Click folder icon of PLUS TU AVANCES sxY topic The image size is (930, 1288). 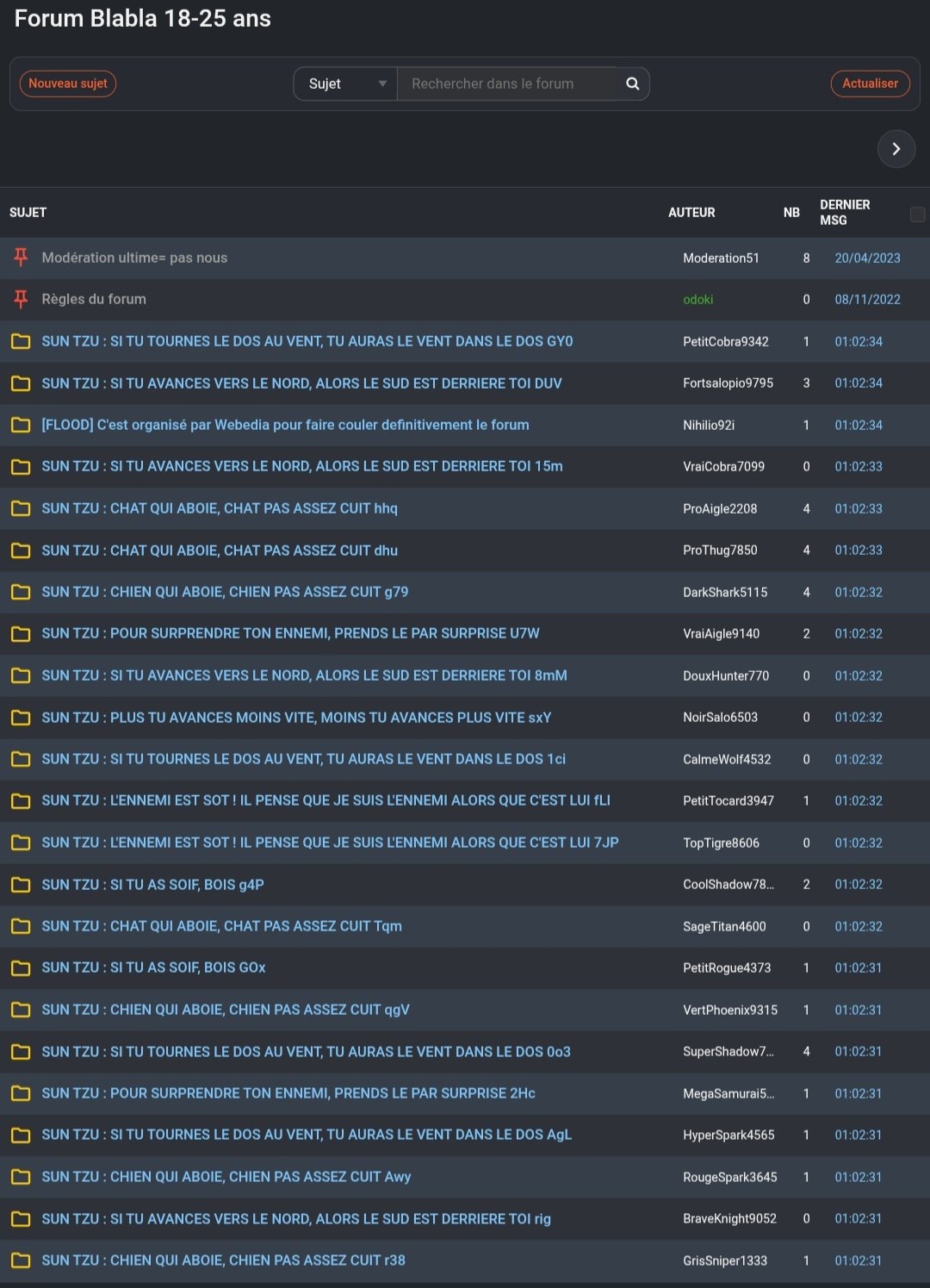(21, 718)
